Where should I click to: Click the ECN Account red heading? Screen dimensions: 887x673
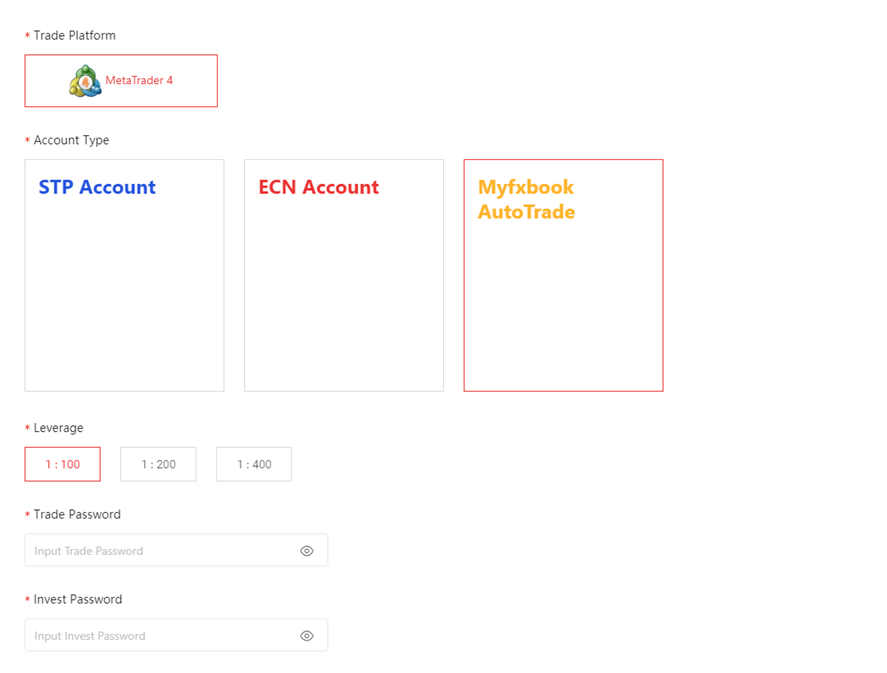pos(318,187)
